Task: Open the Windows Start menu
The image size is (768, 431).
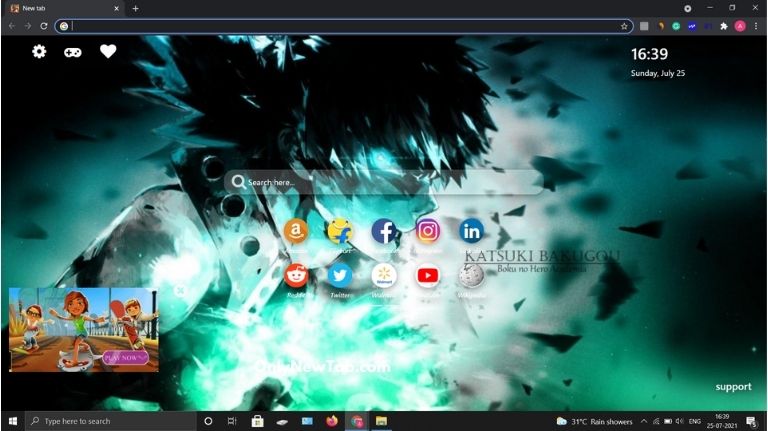Action: 13,421
